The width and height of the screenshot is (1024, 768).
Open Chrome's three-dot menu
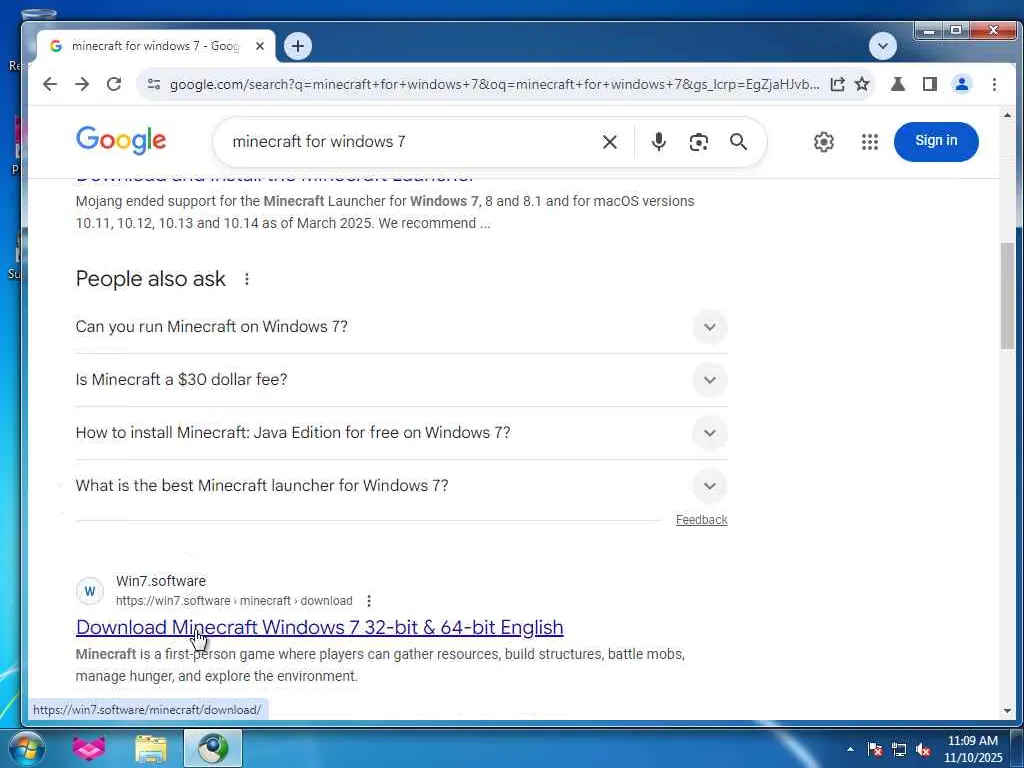click(994, 84)
